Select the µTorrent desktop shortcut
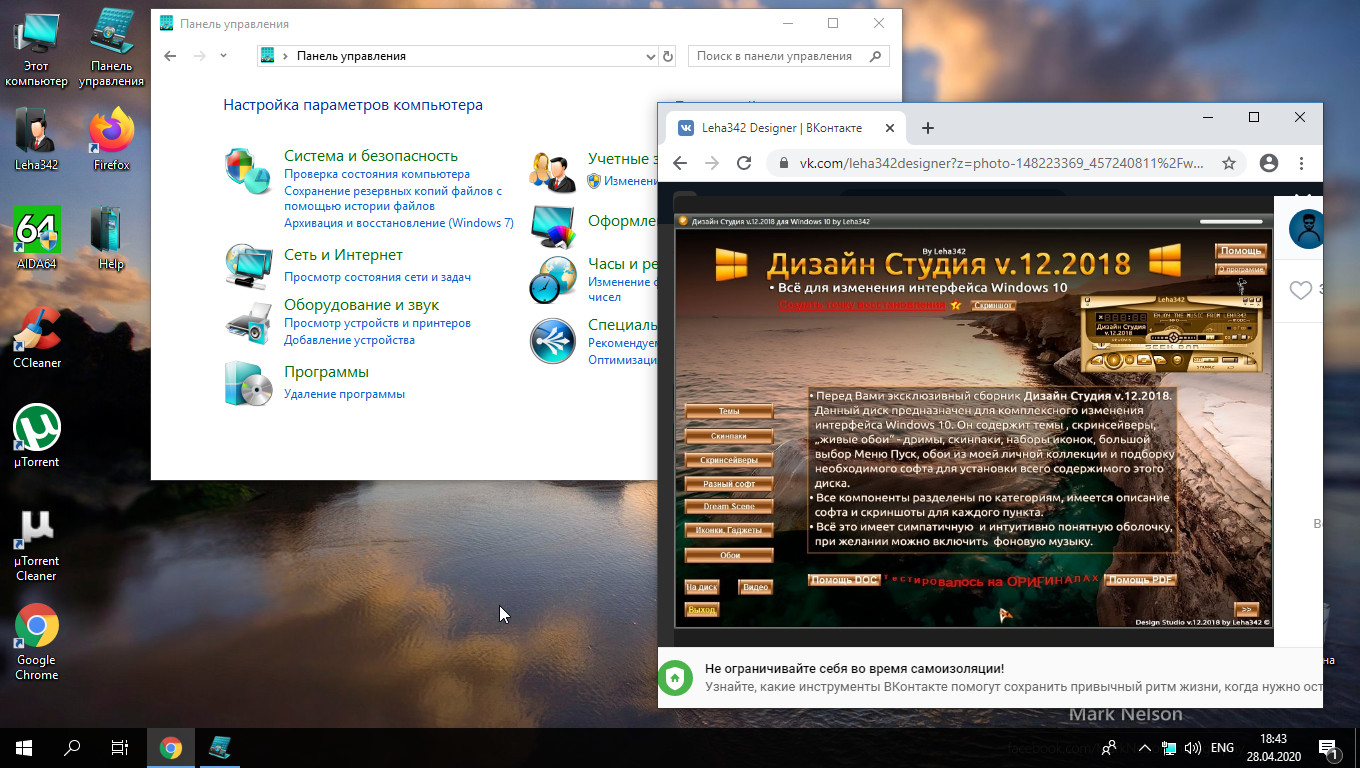 pos(36,436)
